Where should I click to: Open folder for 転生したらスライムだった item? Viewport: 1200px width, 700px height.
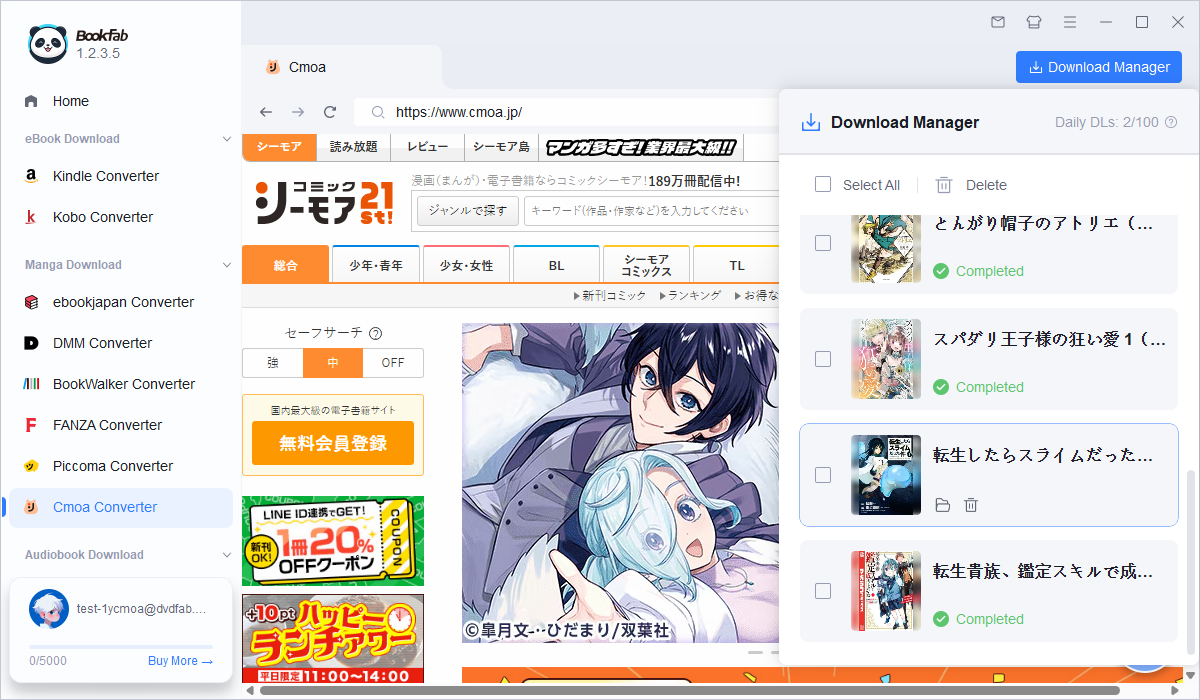(x=941, y=505)
